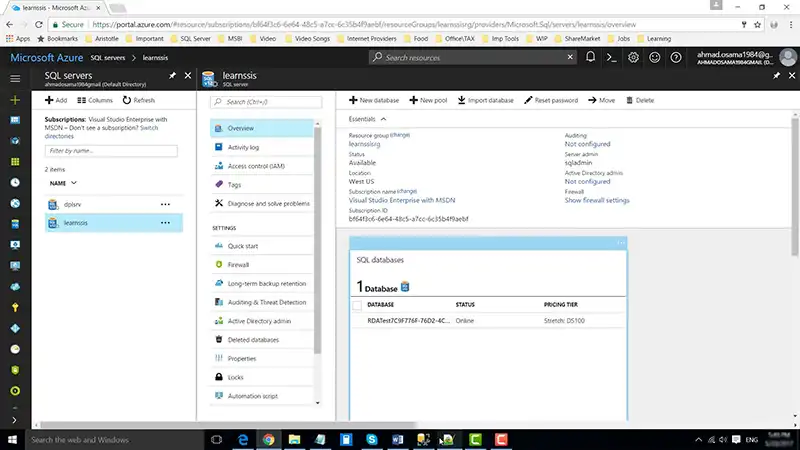Open the key icon in left sidebar
800x450 pixels.
15,307
